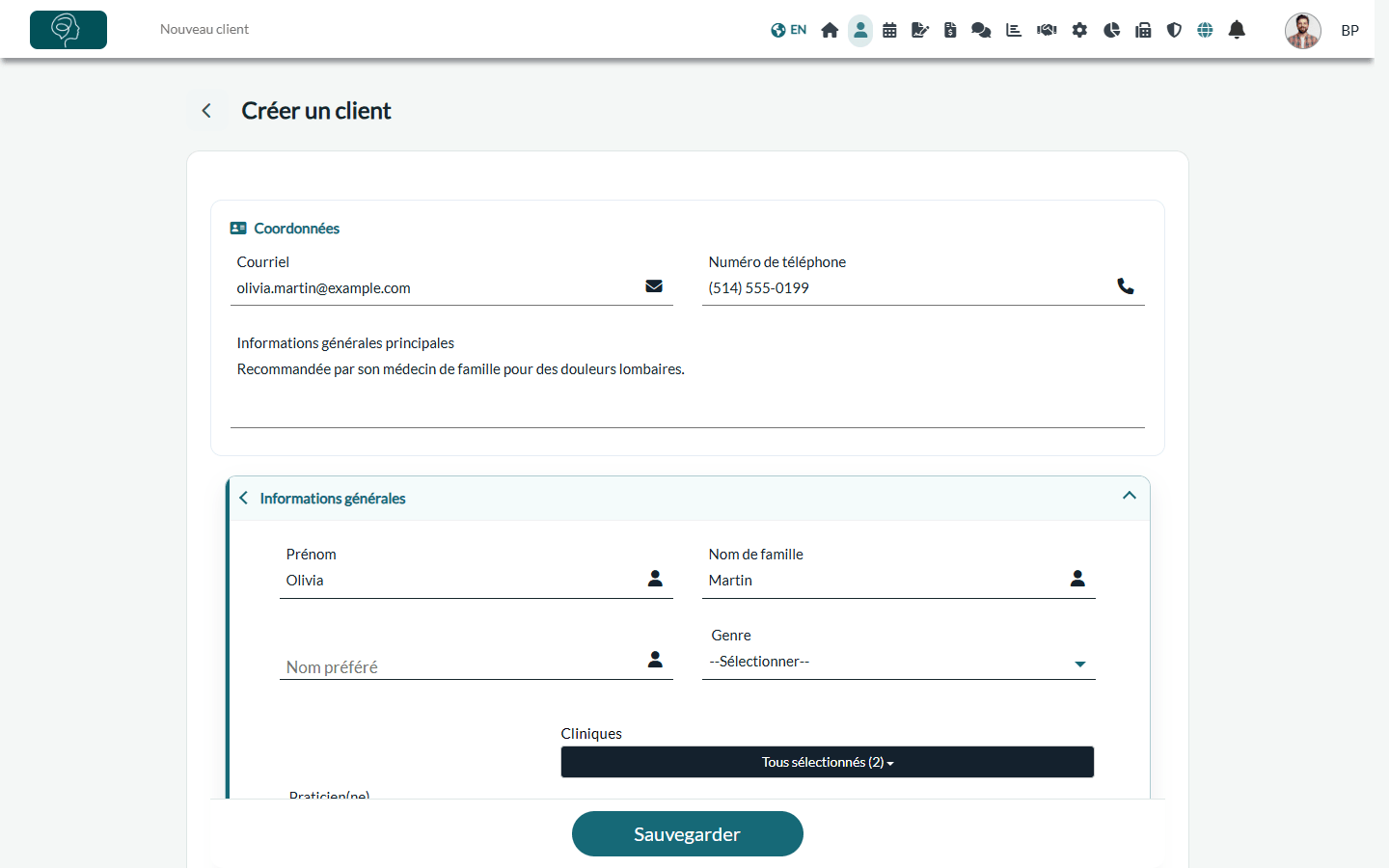The image size is (1389, 868).
Task: Click the phone icon in telephone field
Action: 1126,286
